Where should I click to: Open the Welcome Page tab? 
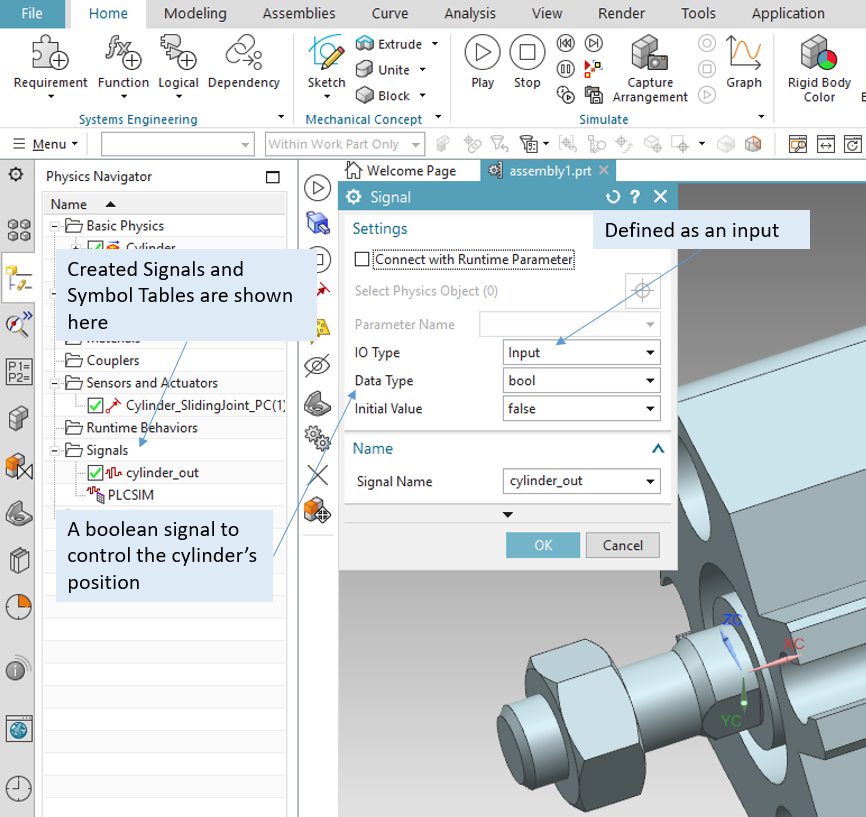pos(400,171)
